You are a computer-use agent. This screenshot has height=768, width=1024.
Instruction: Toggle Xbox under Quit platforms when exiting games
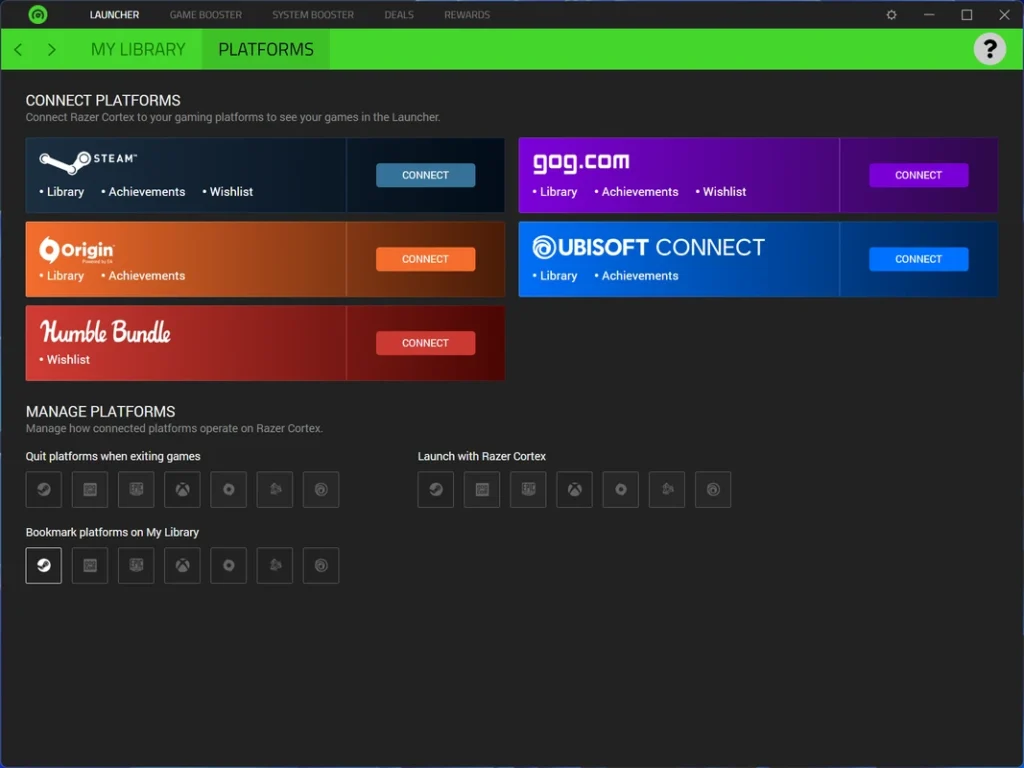(x=182, y=490)
